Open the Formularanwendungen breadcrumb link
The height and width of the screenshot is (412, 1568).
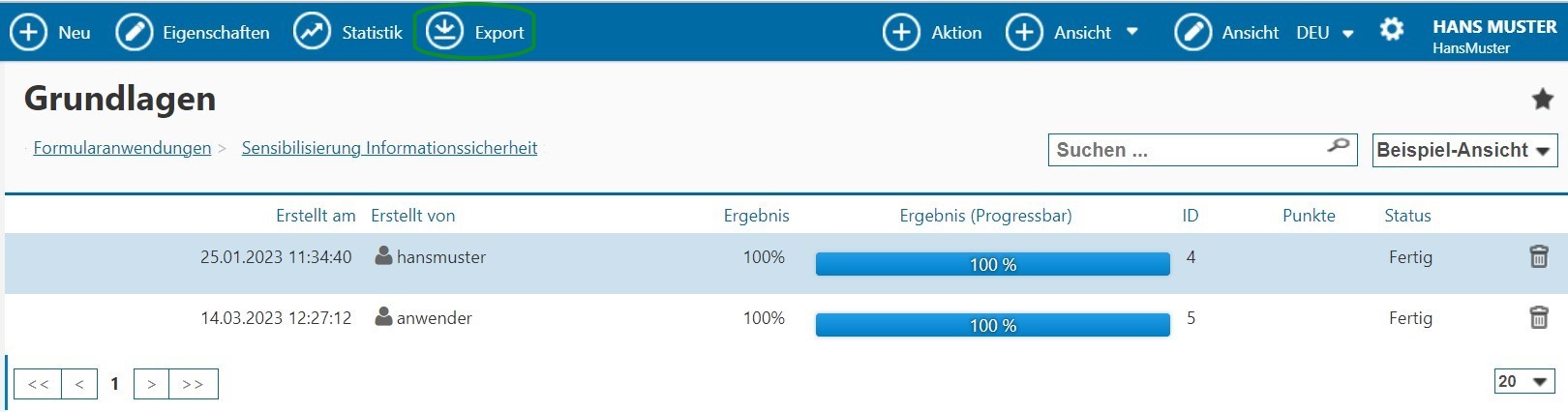[122, 148]
